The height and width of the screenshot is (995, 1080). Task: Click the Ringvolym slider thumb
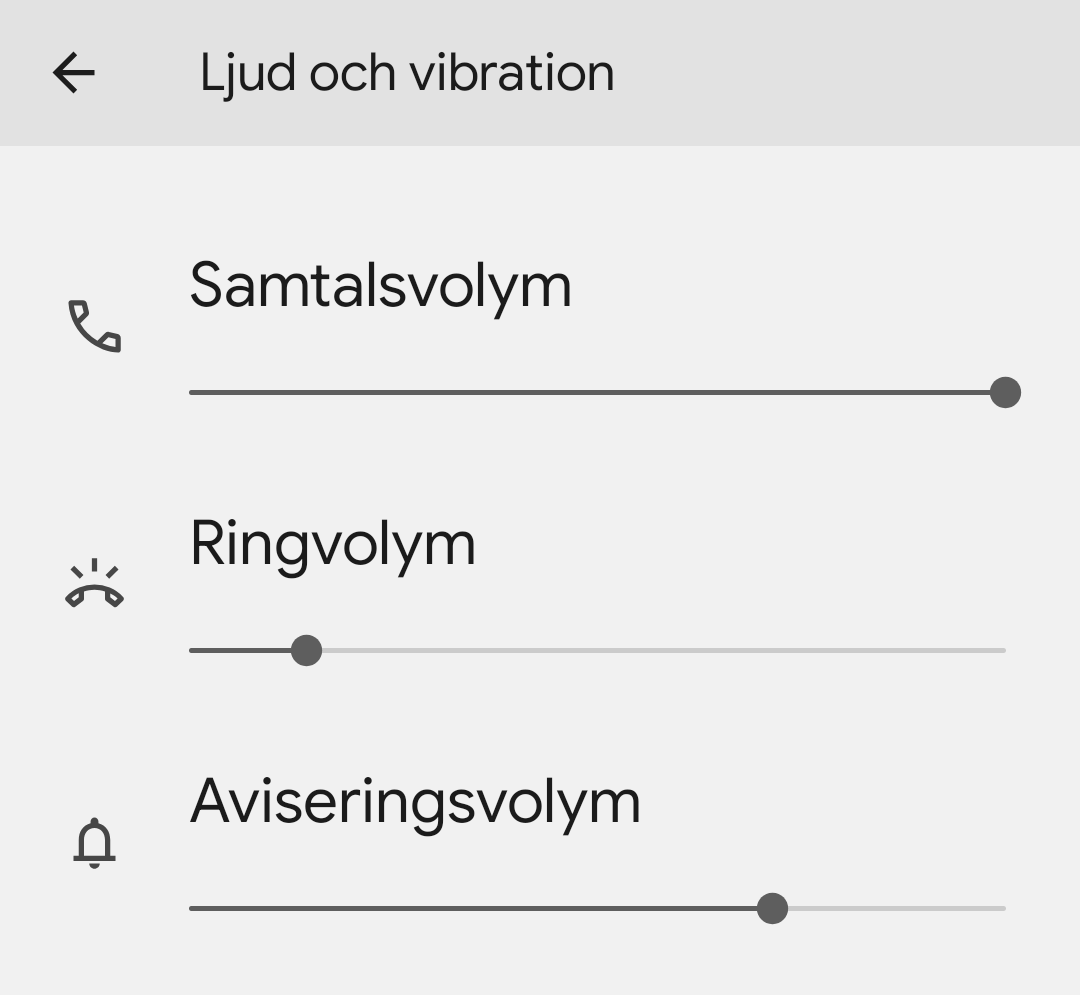click(308, 651)
